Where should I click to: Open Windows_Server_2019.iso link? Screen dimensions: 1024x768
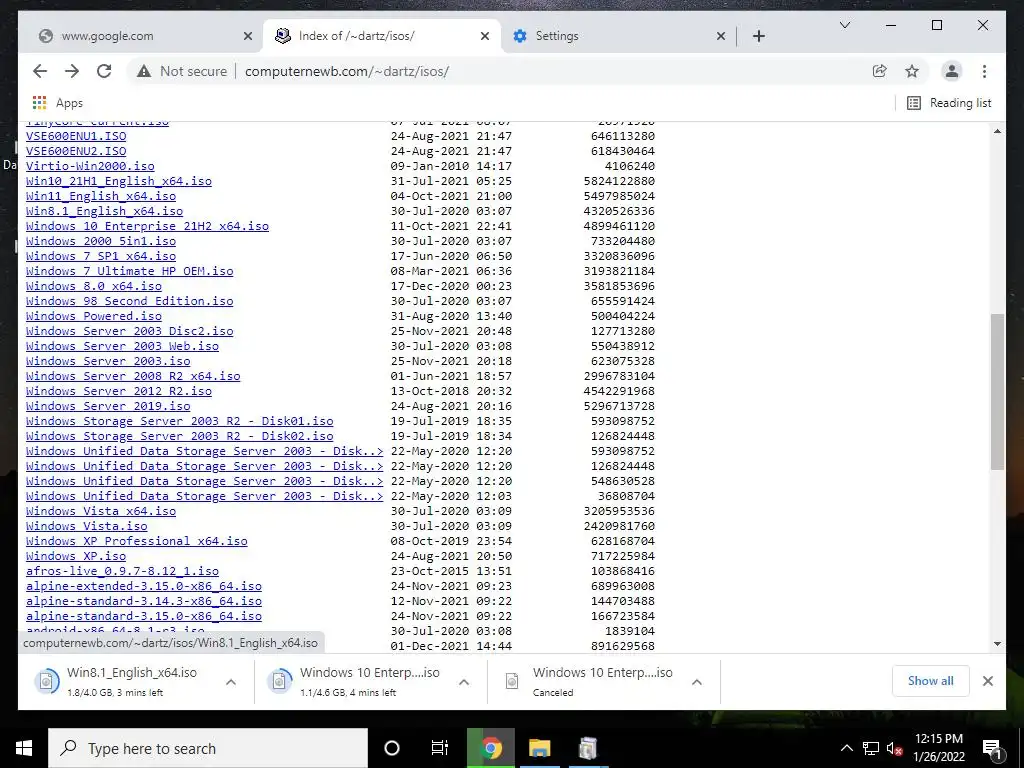[108, 406]
